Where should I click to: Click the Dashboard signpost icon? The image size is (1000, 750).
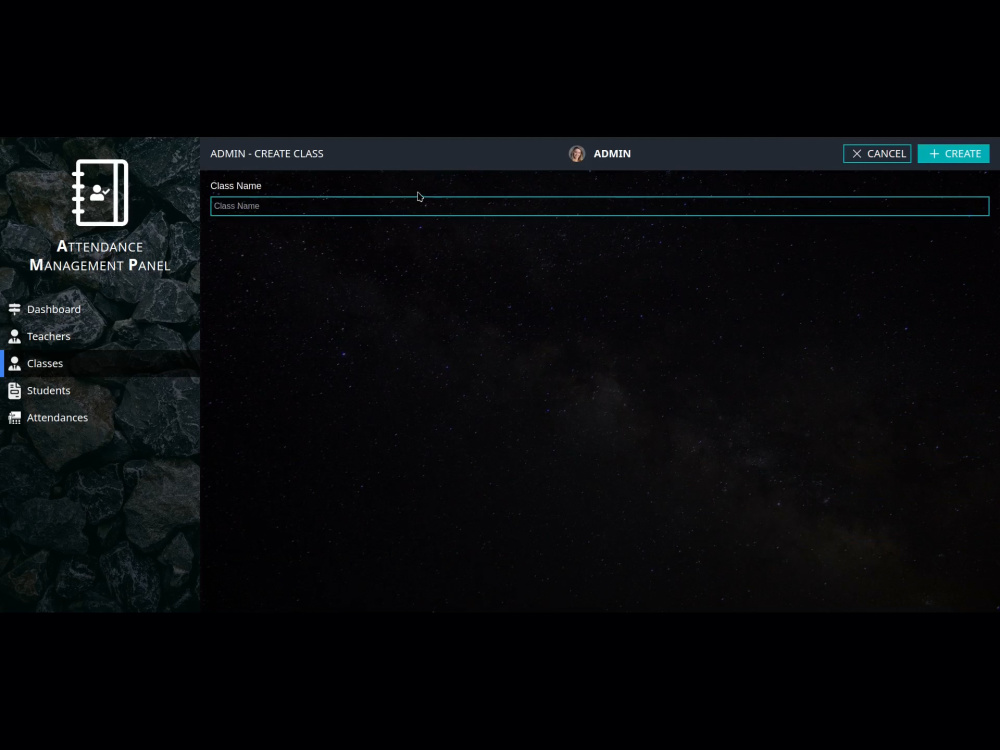click(15, 309)
